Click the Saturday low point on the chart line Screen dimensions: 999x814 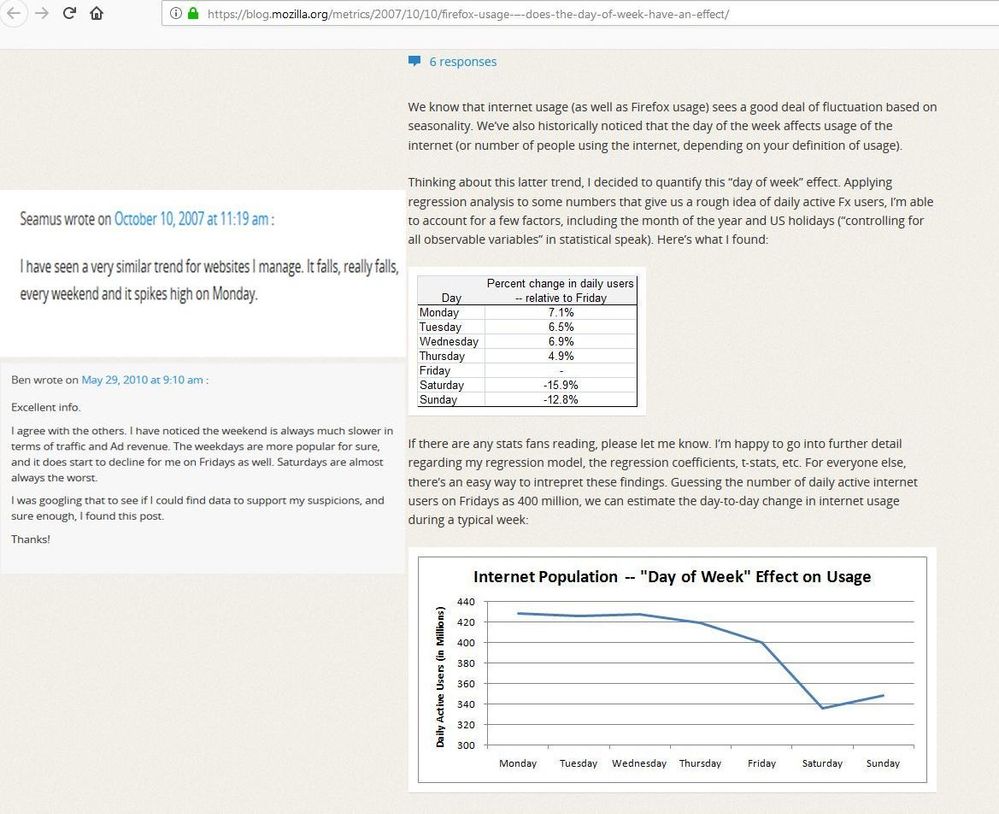tap(823, 707)
